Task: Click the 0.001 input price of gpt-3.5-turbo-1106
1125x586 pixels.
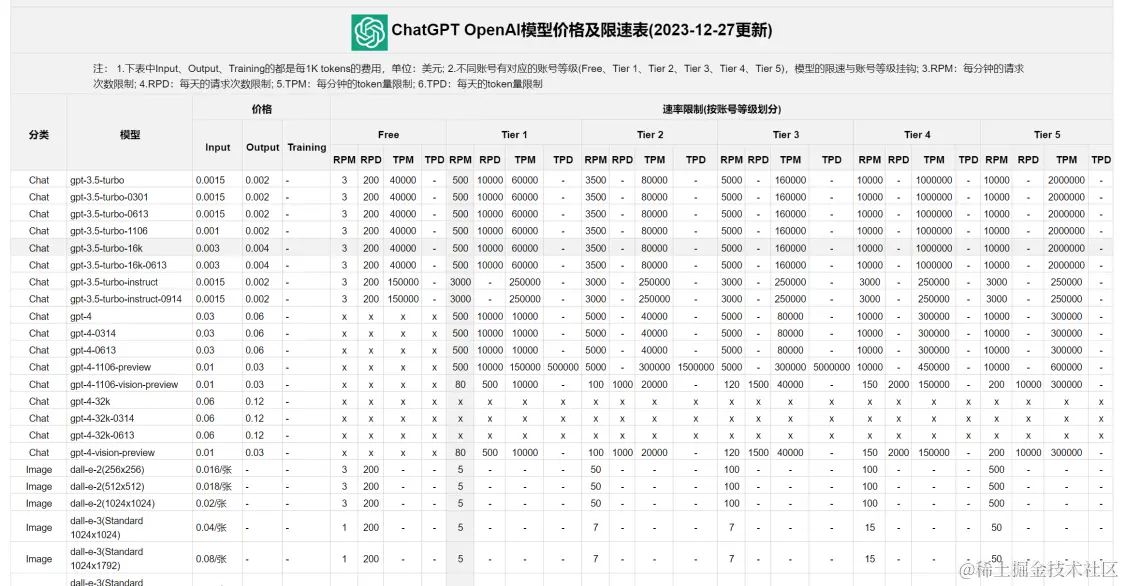Action: coord(207,231)
